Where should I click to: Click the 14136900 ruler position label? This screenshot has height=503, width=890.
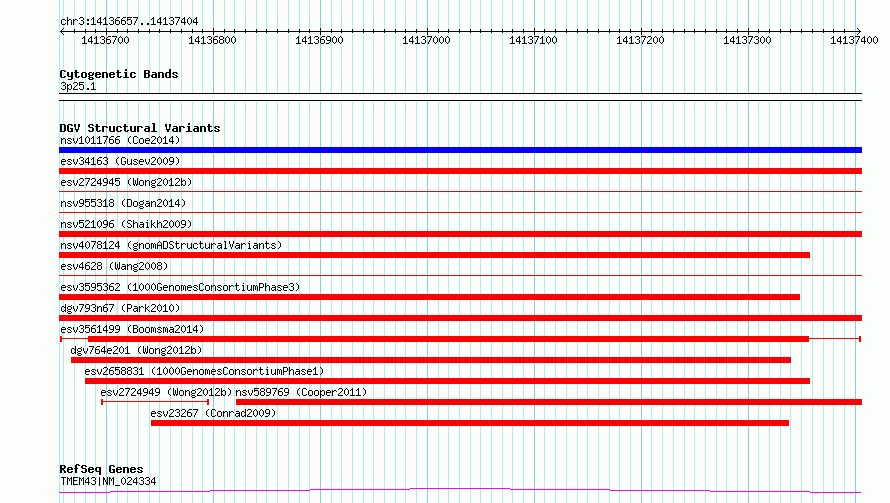320,40
